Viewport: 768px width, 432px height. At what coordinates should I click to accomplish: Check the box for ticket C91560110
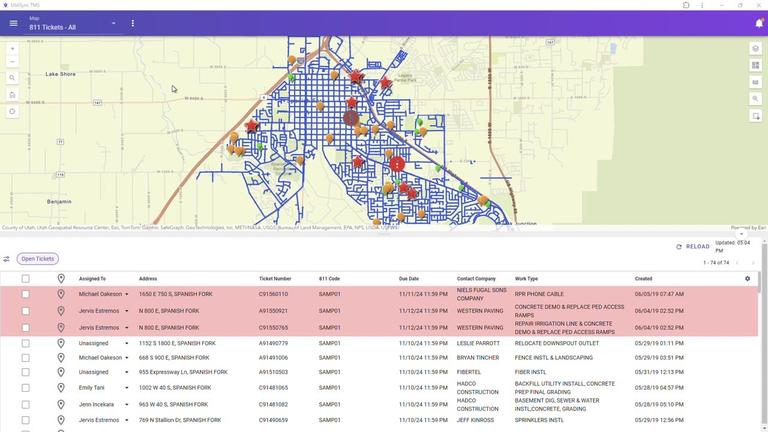pyautogui.click(x=26, y=294)
